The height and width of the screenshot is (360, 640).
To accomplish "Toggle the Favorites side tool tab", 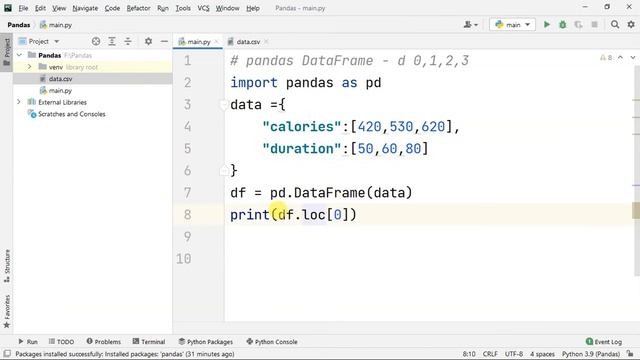I will tap(7, 311).
